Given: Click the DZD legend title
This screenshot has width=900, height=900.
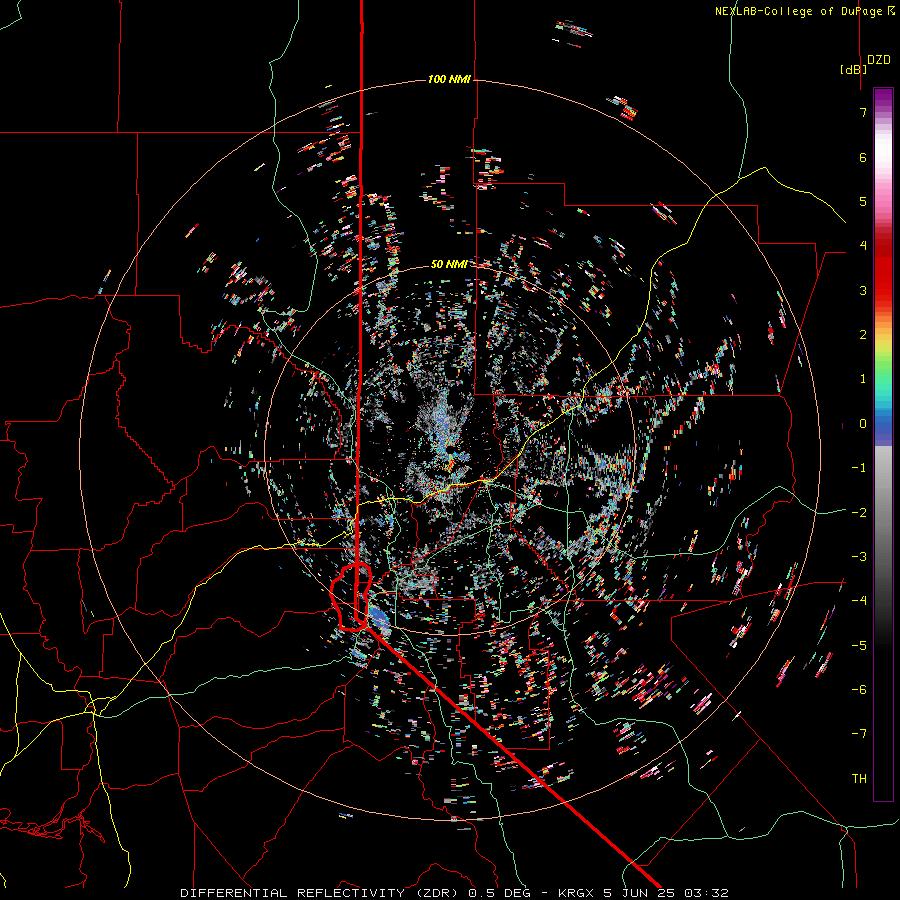Looking at the screenshot, I should (x=879, y=60).
